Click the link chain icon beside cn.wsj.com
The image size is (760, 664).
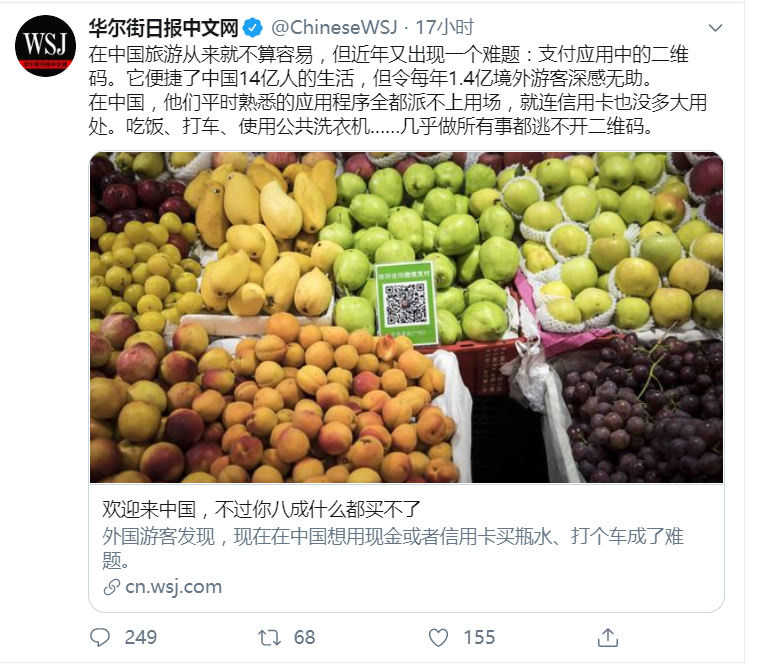(111, 587)
